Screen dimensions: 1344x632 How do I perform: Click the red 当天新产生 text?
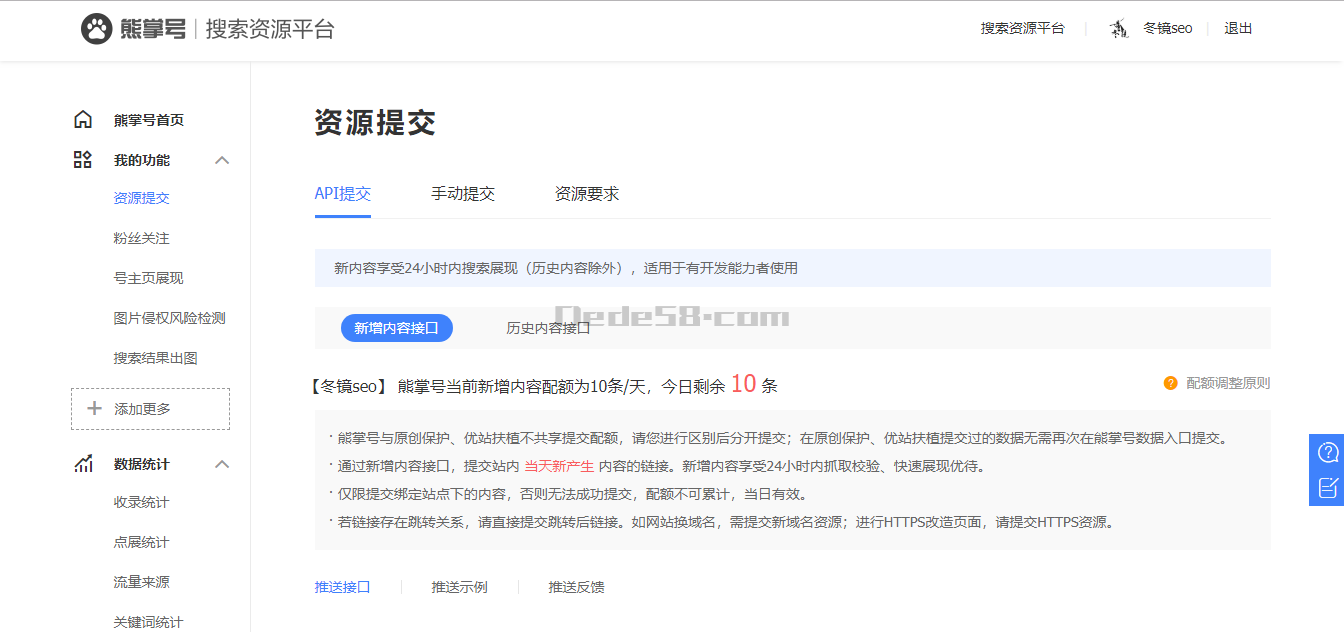(559, 466)
